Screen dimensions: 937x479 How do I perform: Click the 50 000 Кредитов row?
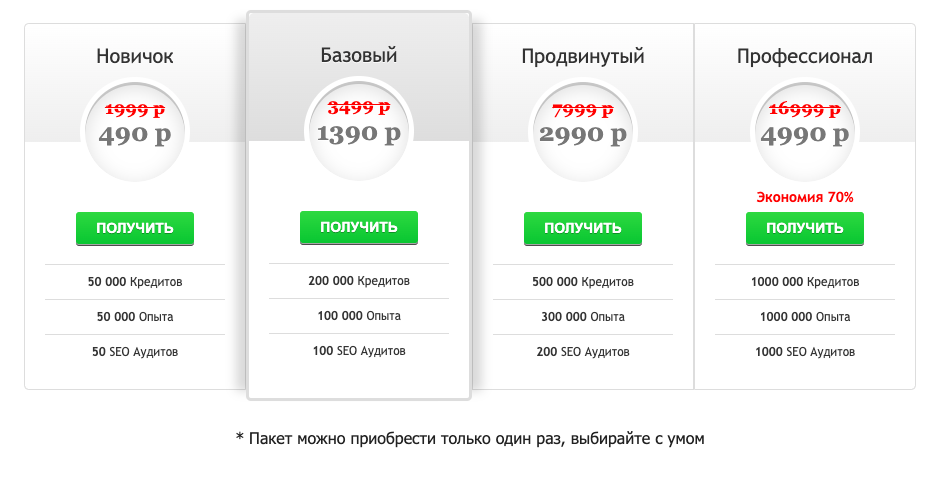(135, 282)
